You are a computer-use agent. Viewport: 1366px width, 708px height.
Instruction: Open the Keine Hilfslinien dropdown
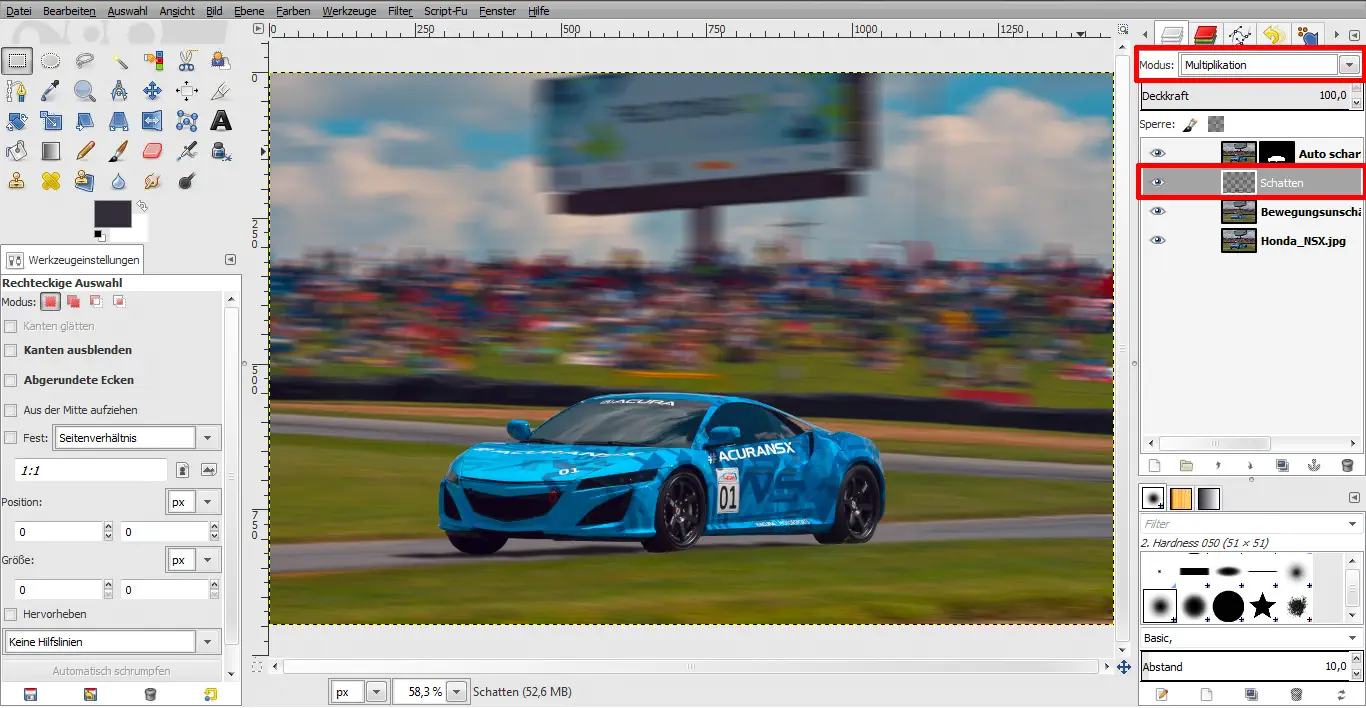[208, 642]
